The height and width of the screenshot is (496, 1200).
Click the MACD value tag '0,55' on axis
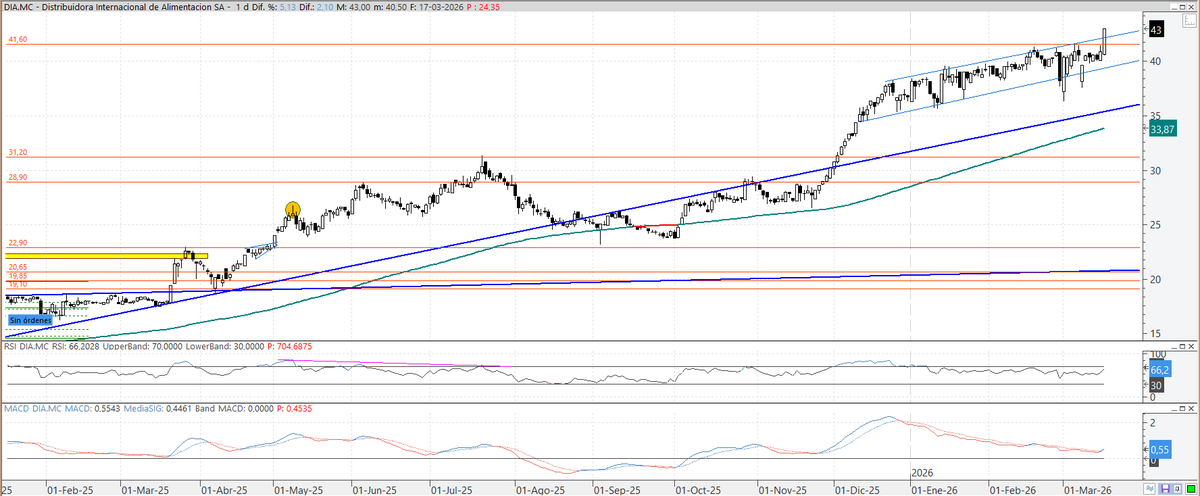tap(1161, 451)
